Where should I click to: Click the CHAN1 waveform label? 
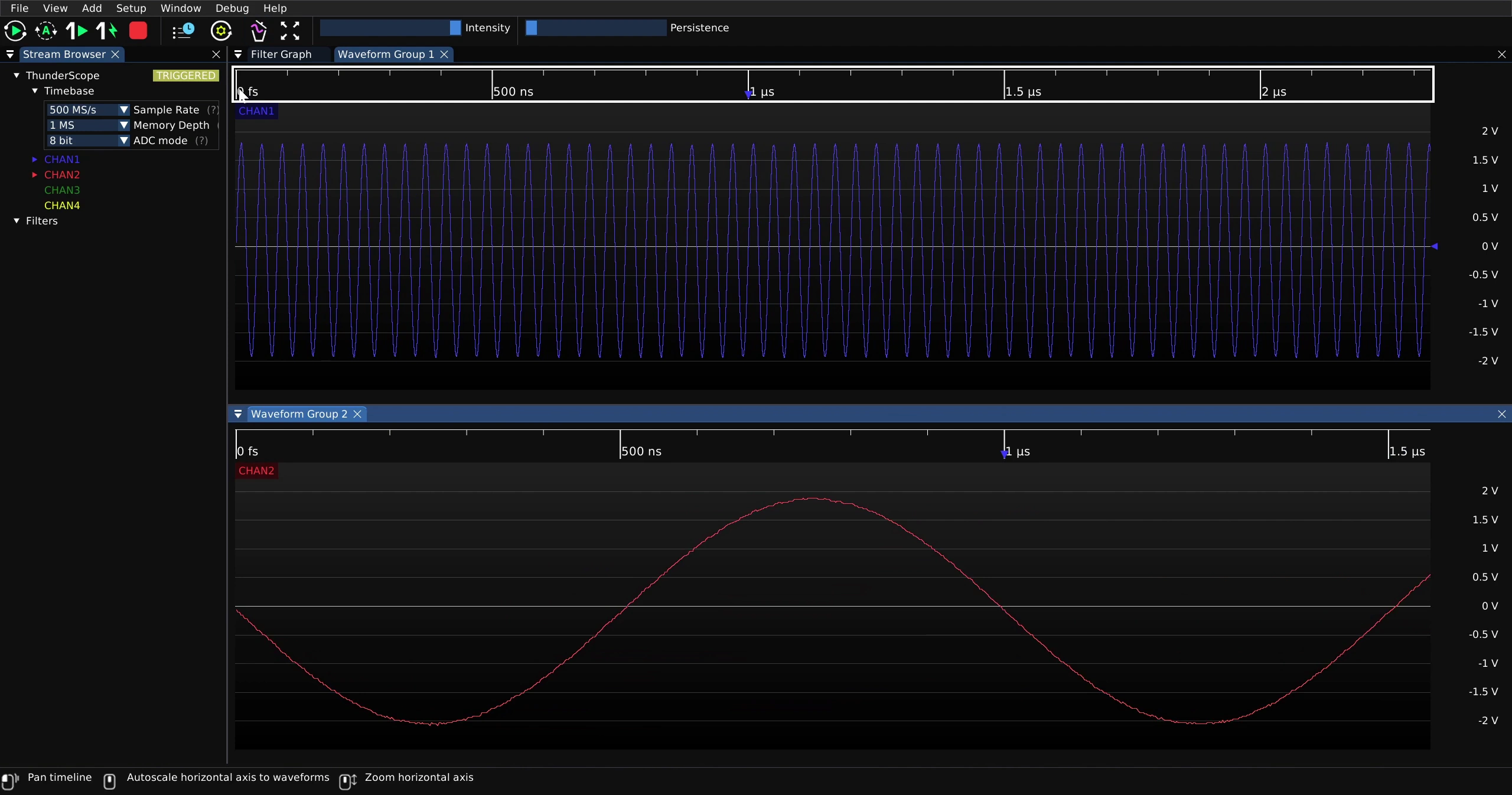(256, 111)
